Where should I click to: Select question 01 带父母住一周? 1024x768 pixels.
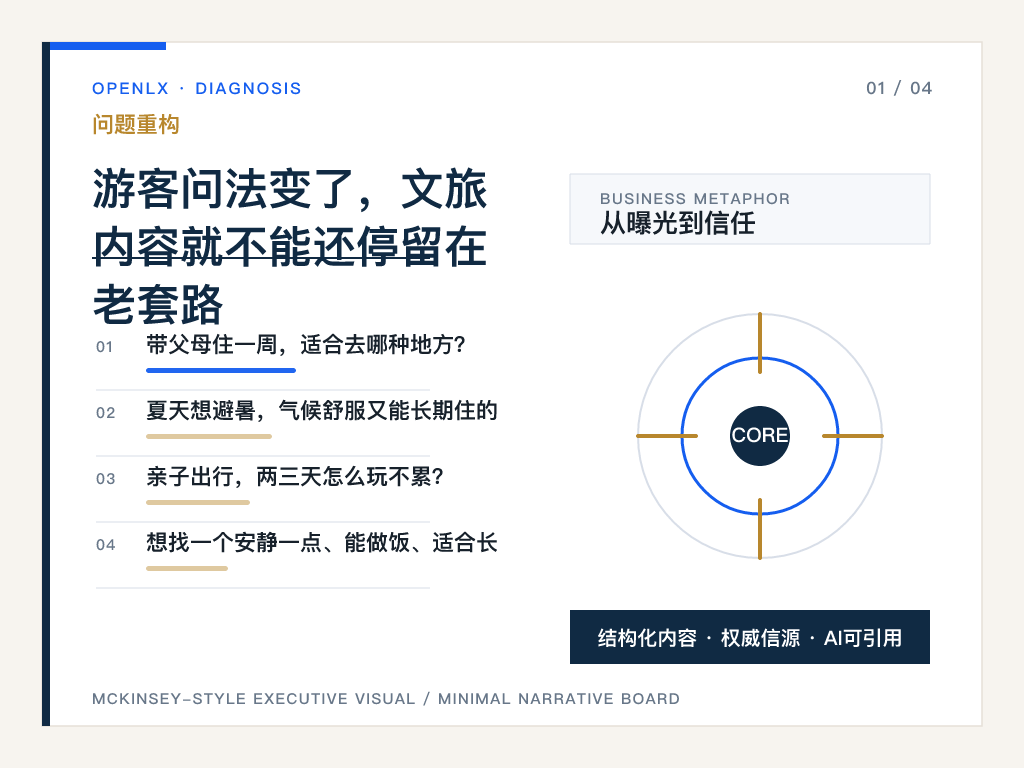point(306,344)
